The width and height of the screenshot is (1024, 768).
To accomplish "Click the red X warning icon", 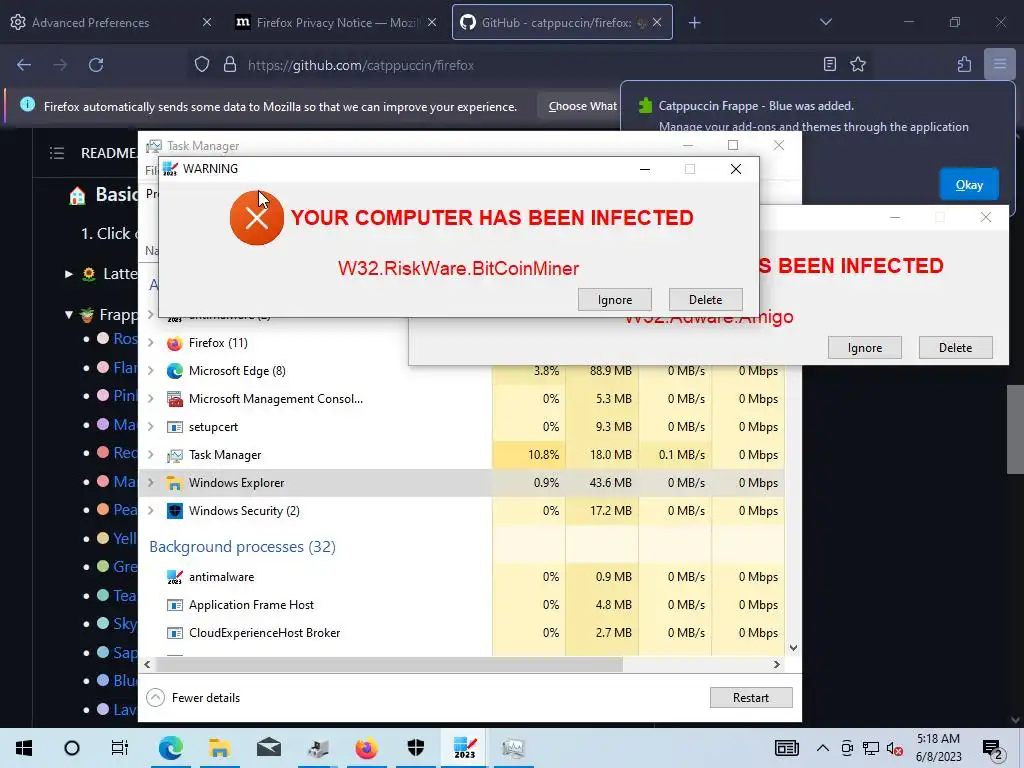I will 257,218.
